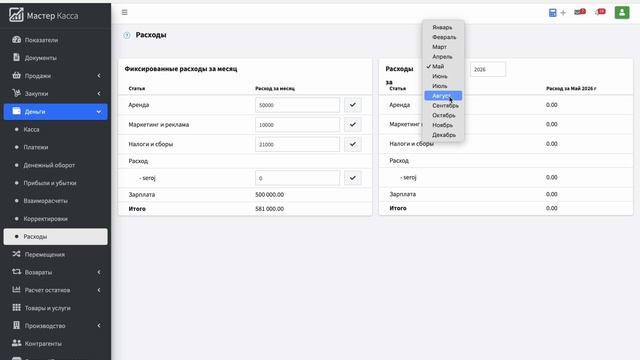Expand the Расчет остатков submenu chevron
This screenshot has height=360, width=640.
point(99,290)
